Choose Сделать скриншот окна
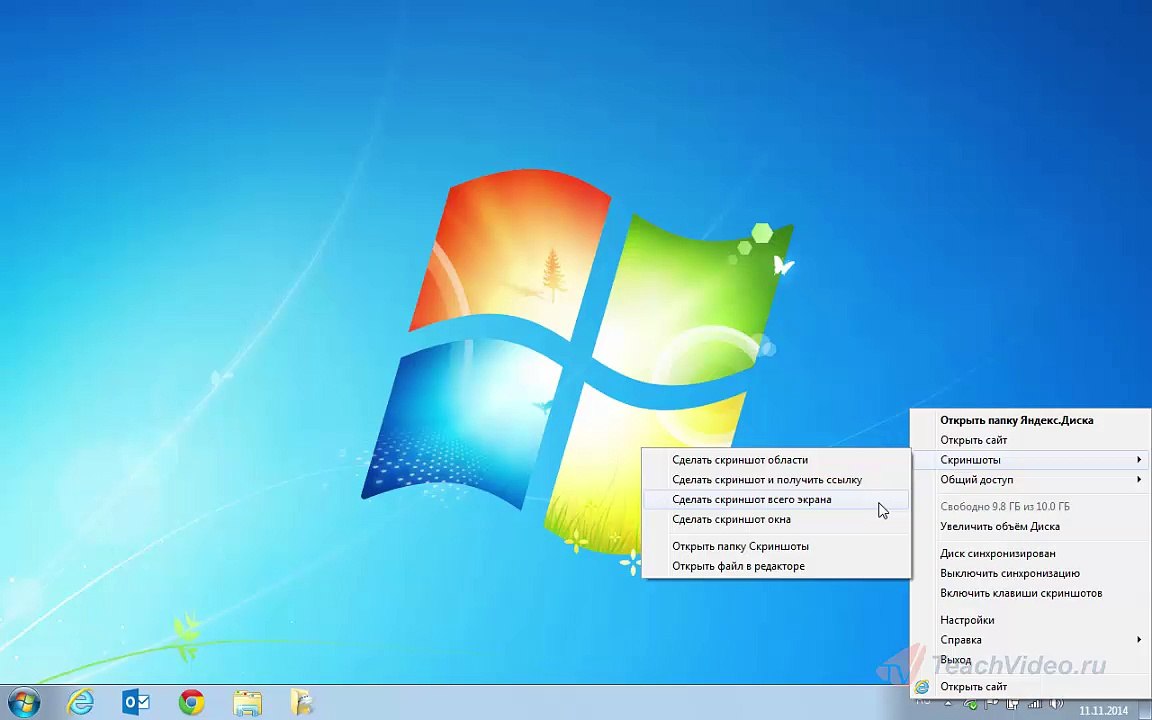This screenshot has width=1152, height=720. pos(776,519)
